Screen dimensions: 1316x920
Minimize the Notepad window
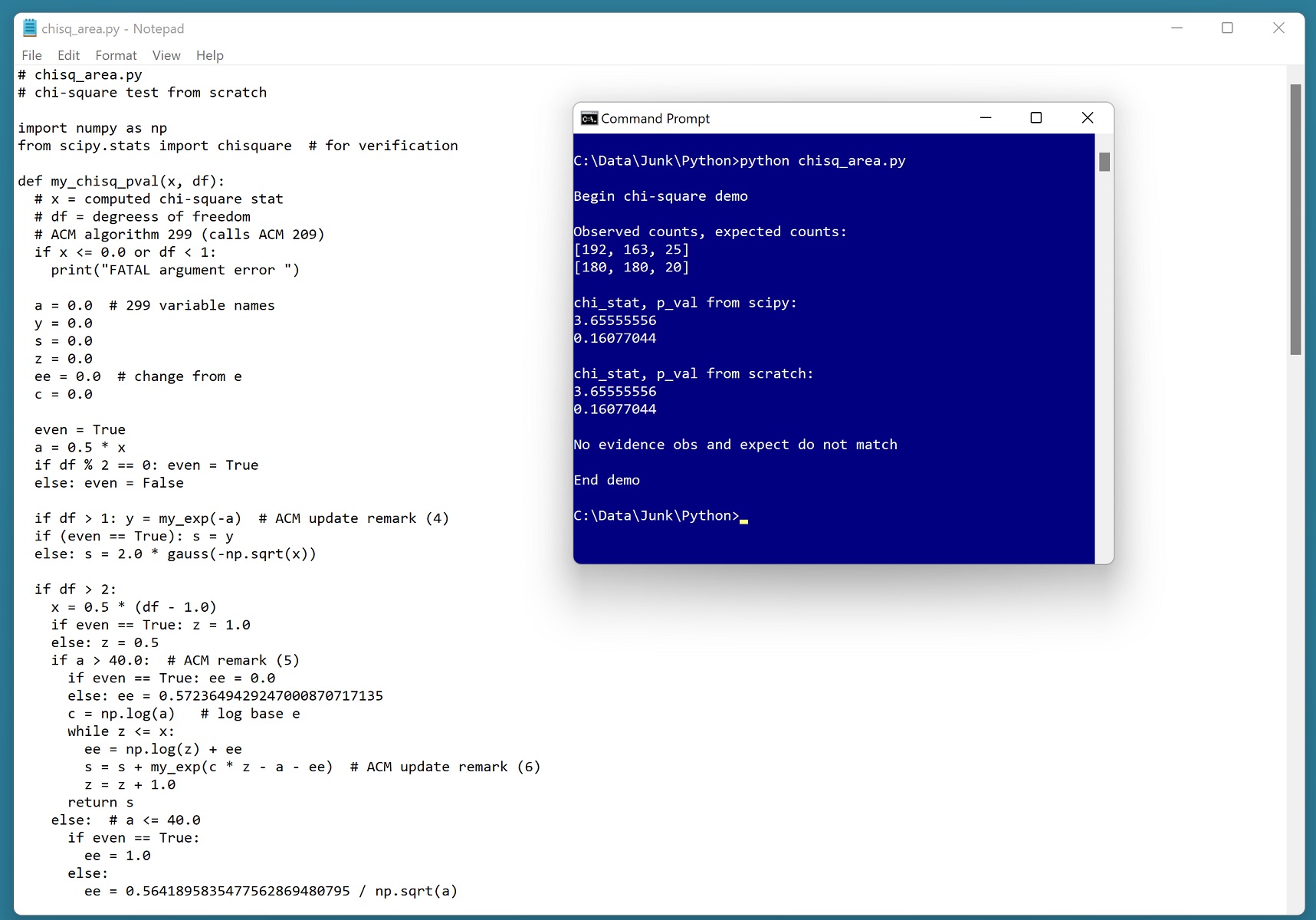(1177, 28)
